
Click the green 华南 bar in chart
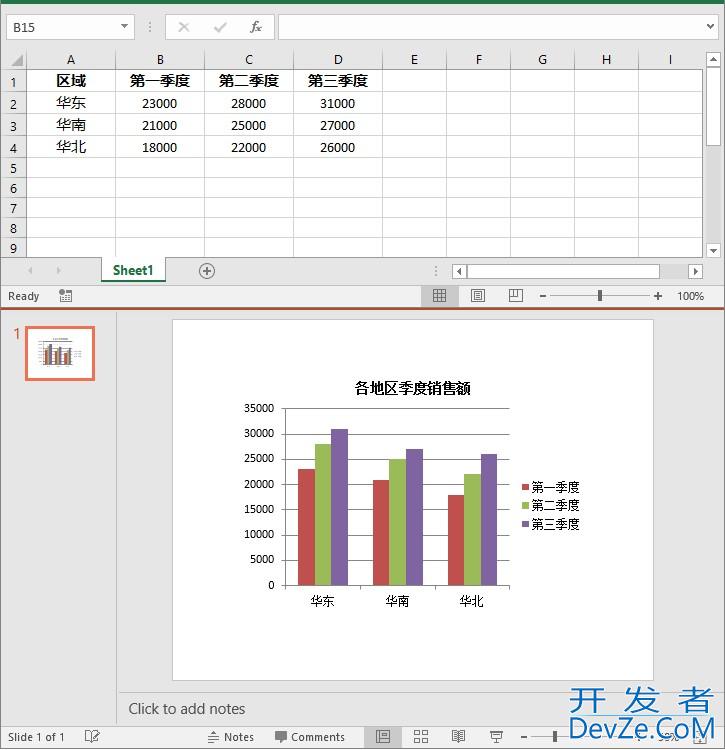click(x=398, y=522)
